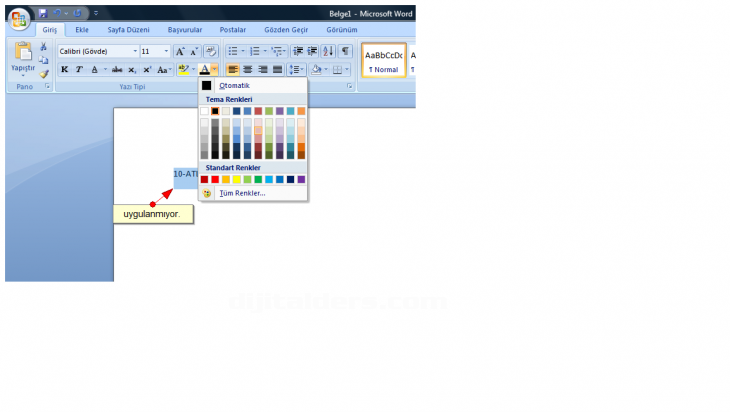The width and height of the screenshot is (730, 412).
Task: Open the underline style dropdown arrow
Action: click(x=105, y=69)
